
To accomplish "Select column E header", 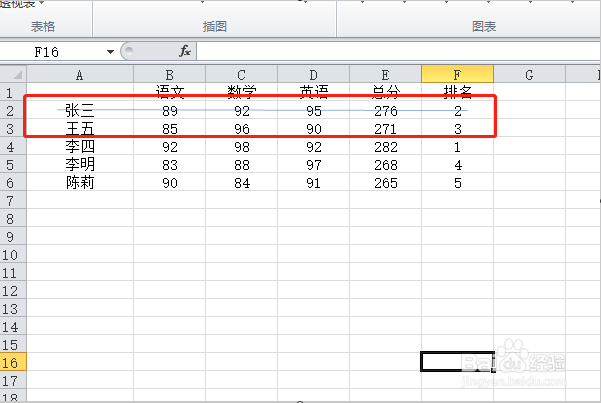I will point(385,74).
